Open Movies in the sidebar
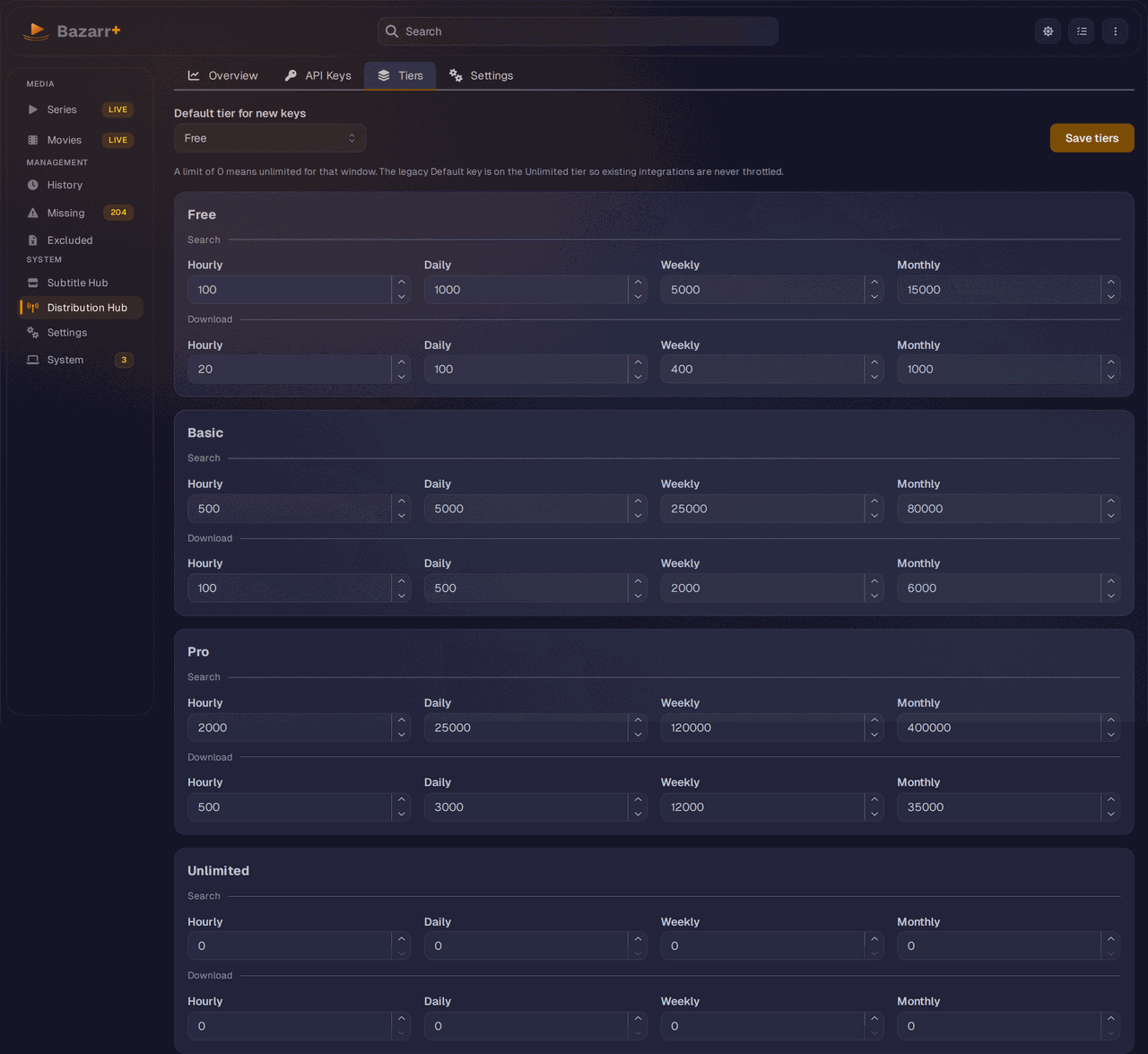Screen dimensions: 1148x1054 click(x=80, y=140)
